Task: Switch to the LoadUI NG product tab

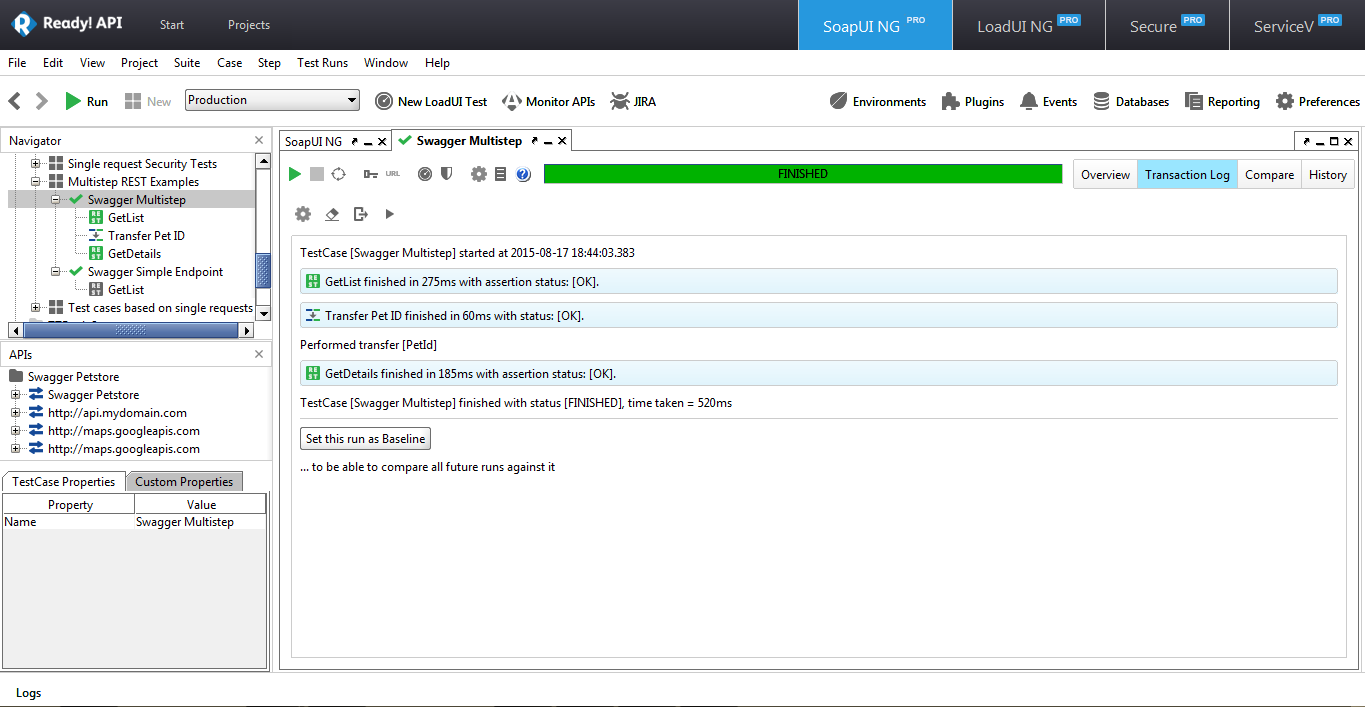Action: [1029, 25]
